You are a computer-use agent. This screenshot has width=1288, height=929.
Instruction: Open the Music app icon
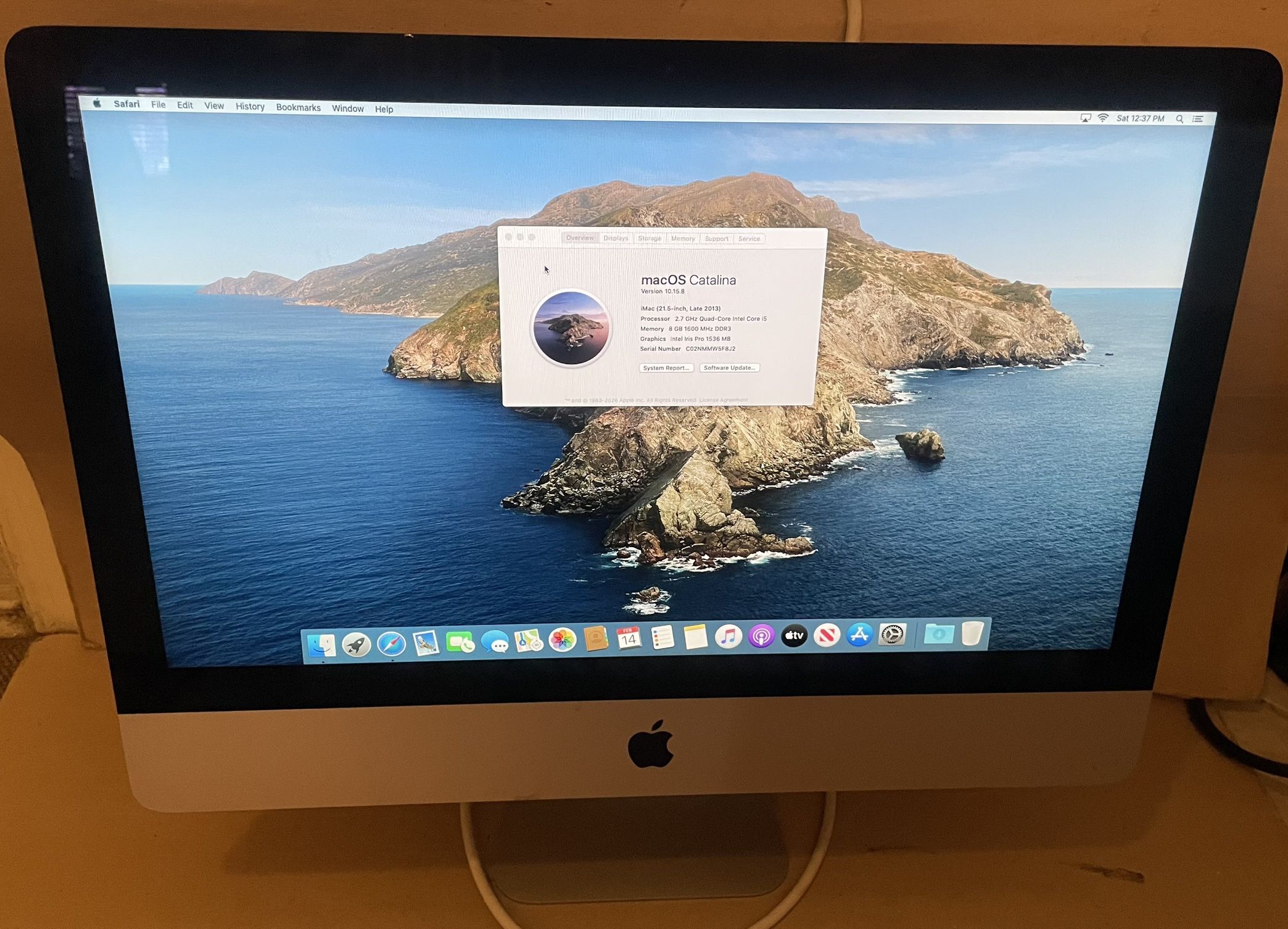pyautogui.click(x=728, y=637)
